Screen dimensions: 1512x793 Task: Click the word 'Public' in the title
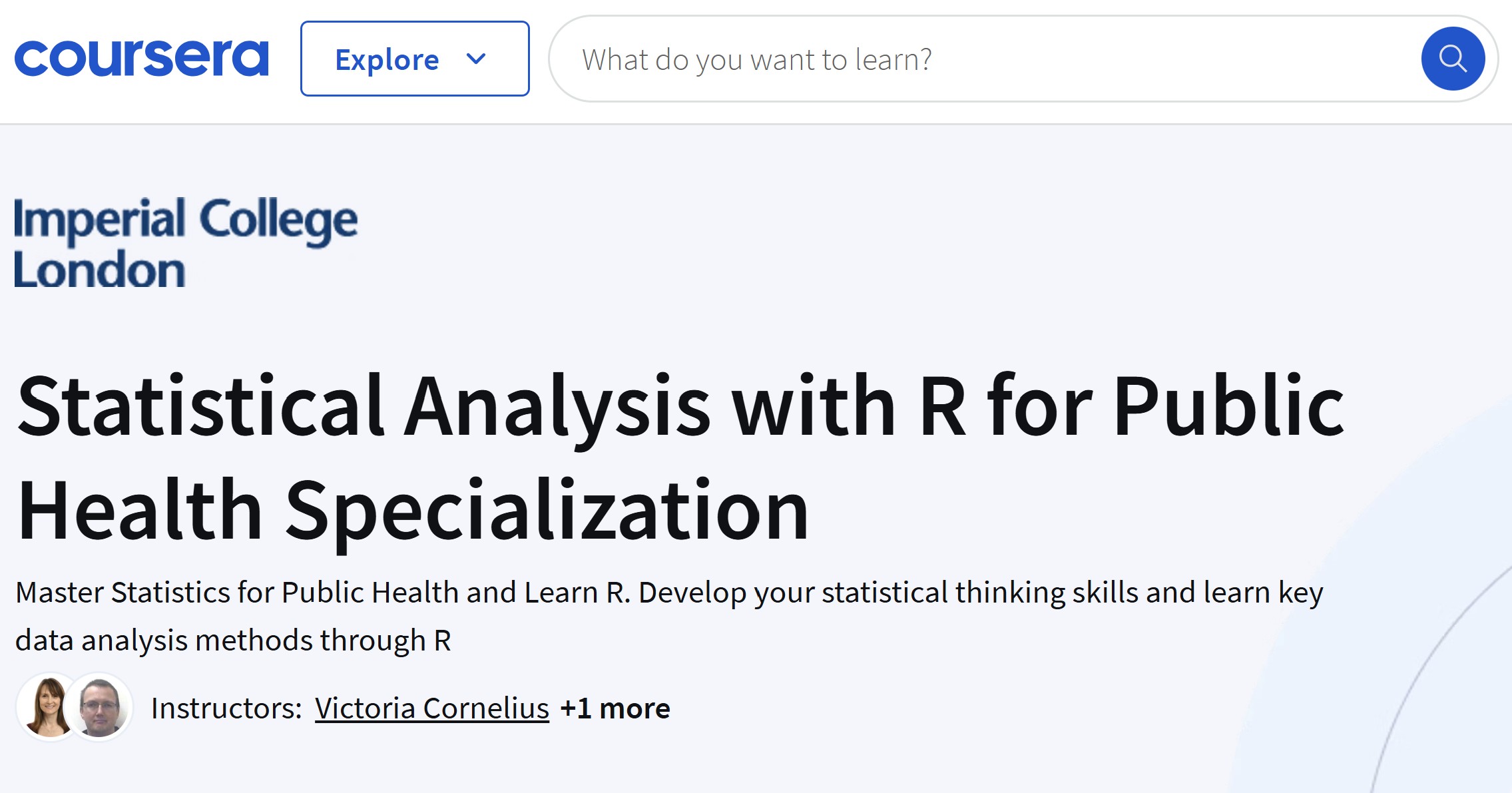pos(1228,406)
